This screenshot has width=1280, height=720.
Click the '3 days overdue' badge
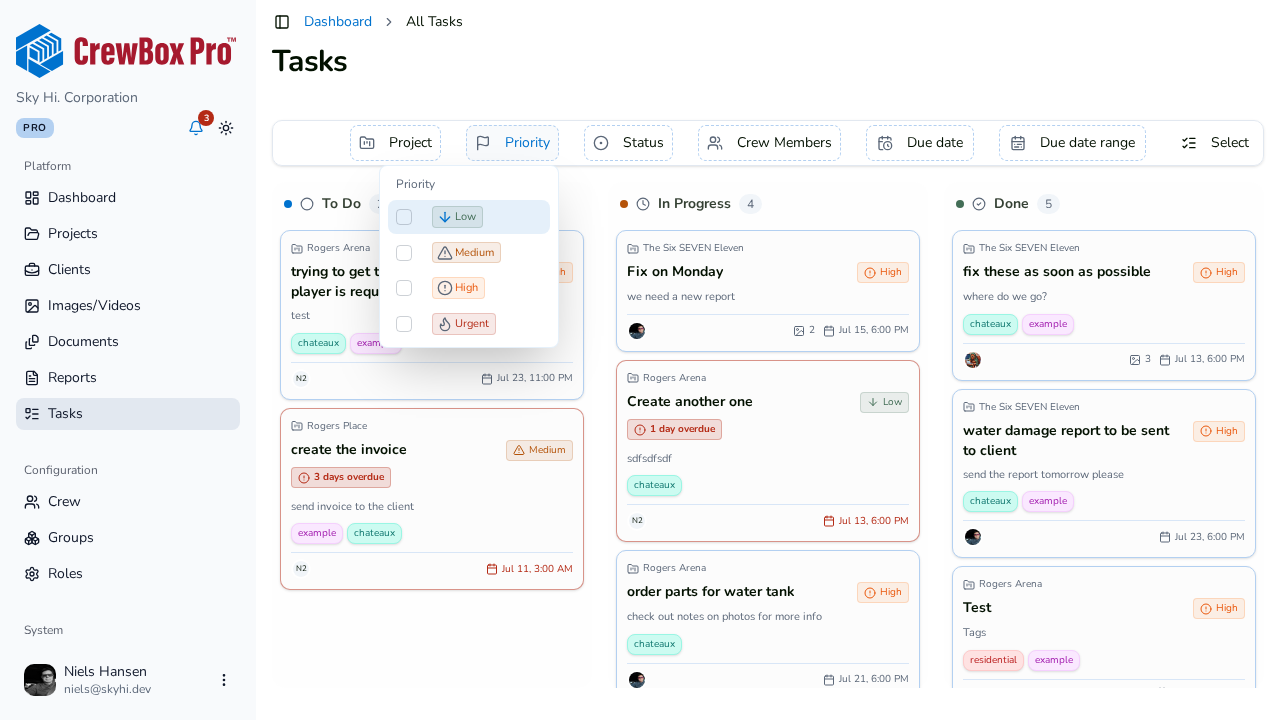click(x=341, y=477)
